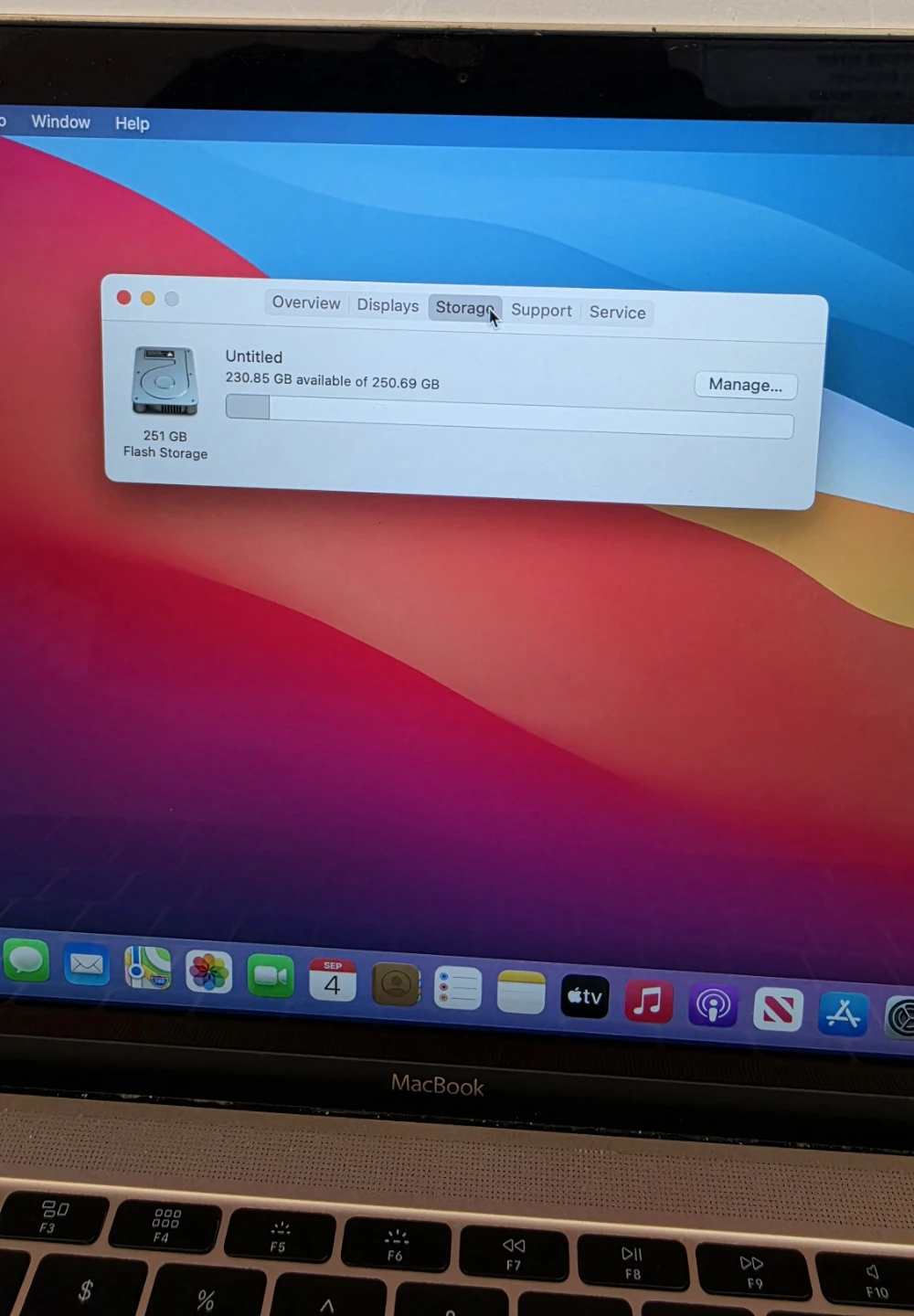This screenshot has height=1316, width=914.
Task: Switch to the Displays tab
Action: 388,305
